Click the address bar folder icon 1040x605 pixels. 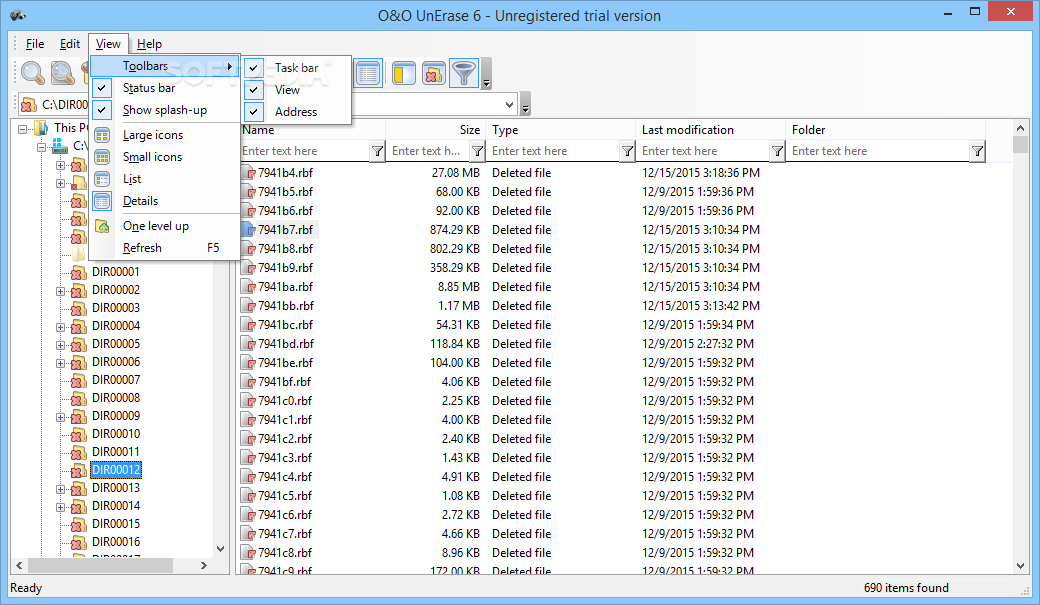pos(29,105)
